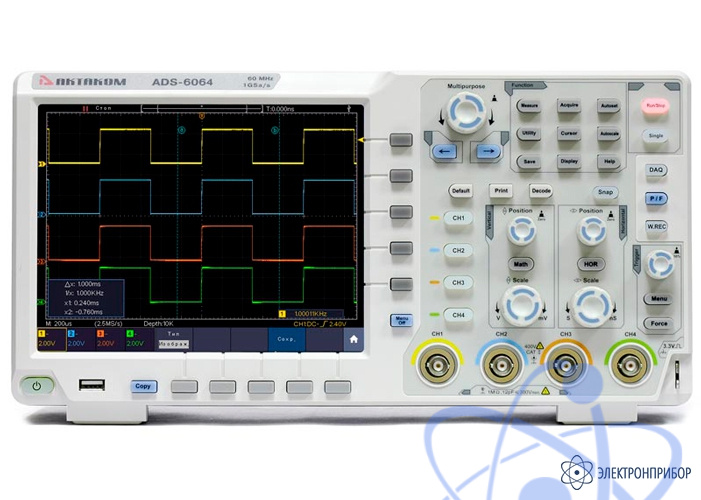Open the Utility function menu

(x=529, y=133)
